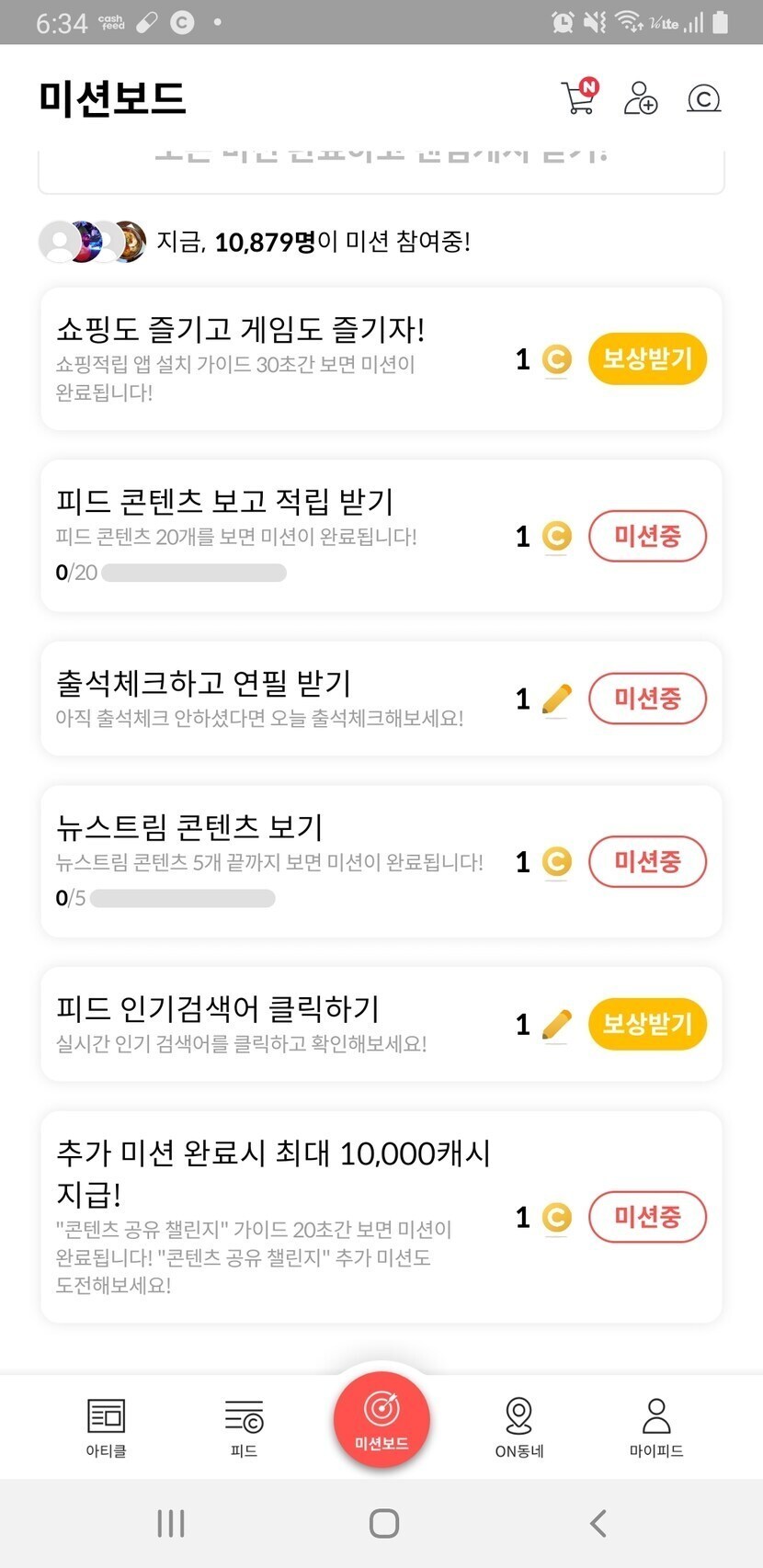Open the 출석체크하고 연필 받기 mission card
Screen dimensions: 763x1568
[x=276, y=699]
